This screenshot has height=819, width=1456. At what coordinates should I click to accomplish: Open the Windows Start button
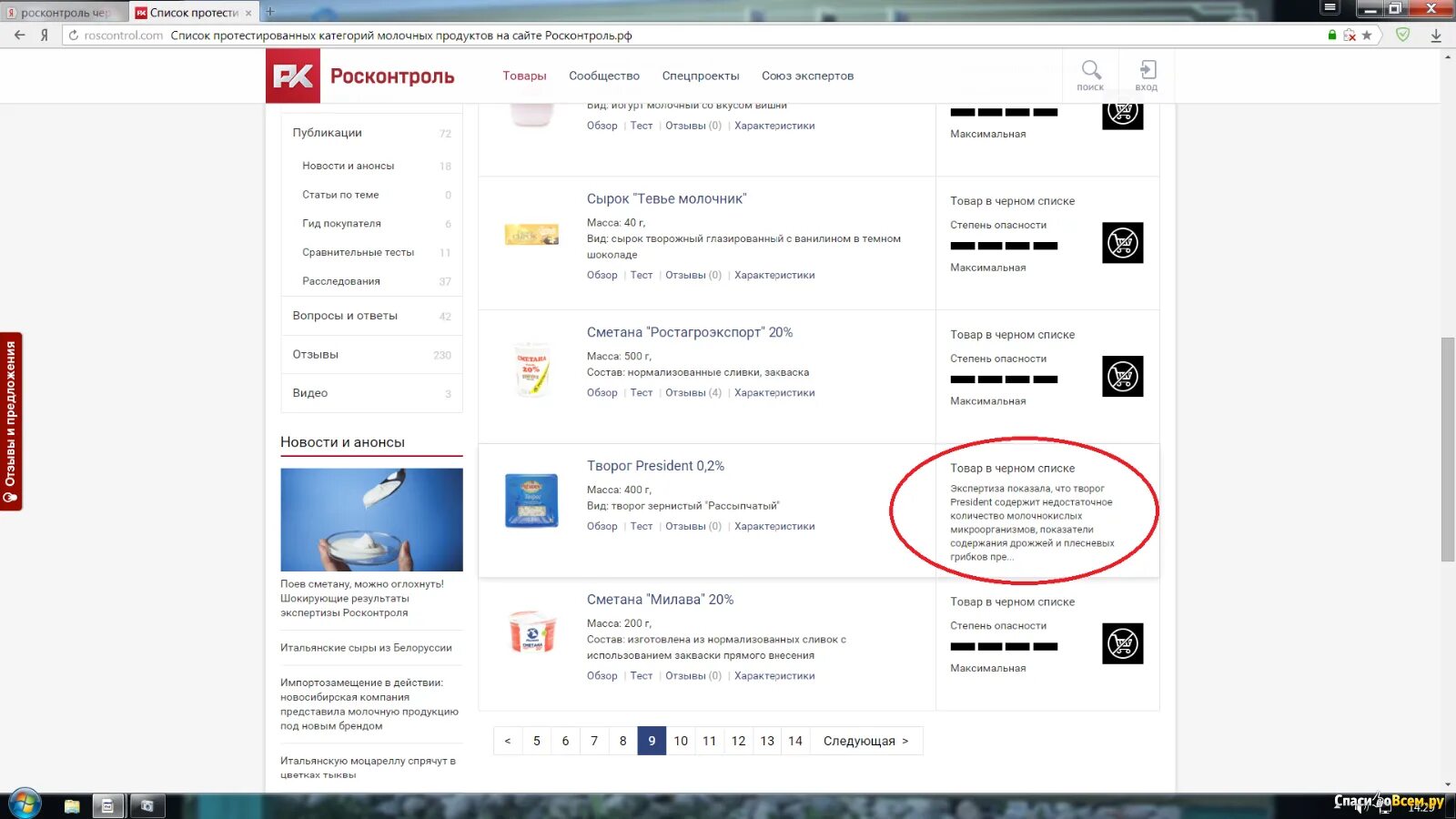coord(25,804)
